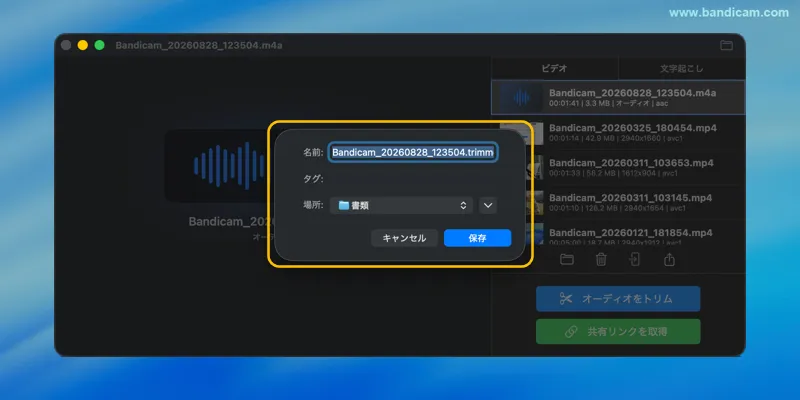Click the 共有リンクを取得 button

pyautogui.click(x=618, y=332)
